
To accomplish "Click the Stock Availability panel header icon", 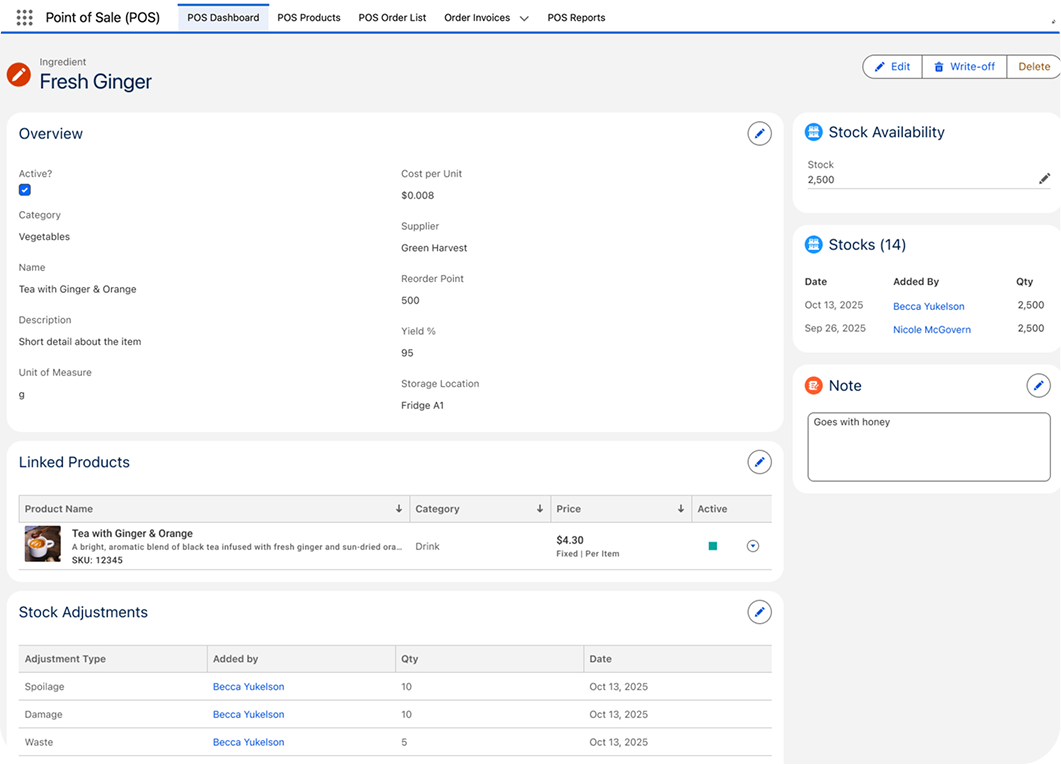I will [813, 131].
